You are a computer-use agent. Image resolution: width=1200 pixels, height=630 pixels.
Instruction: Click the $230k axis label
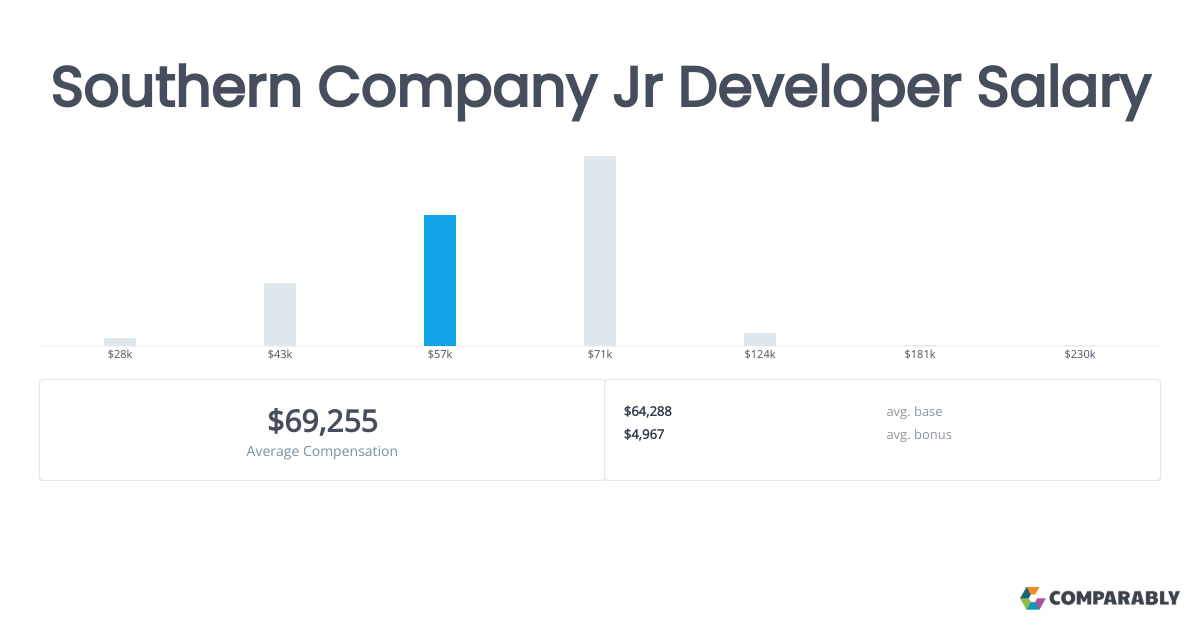pos(1080,355)
